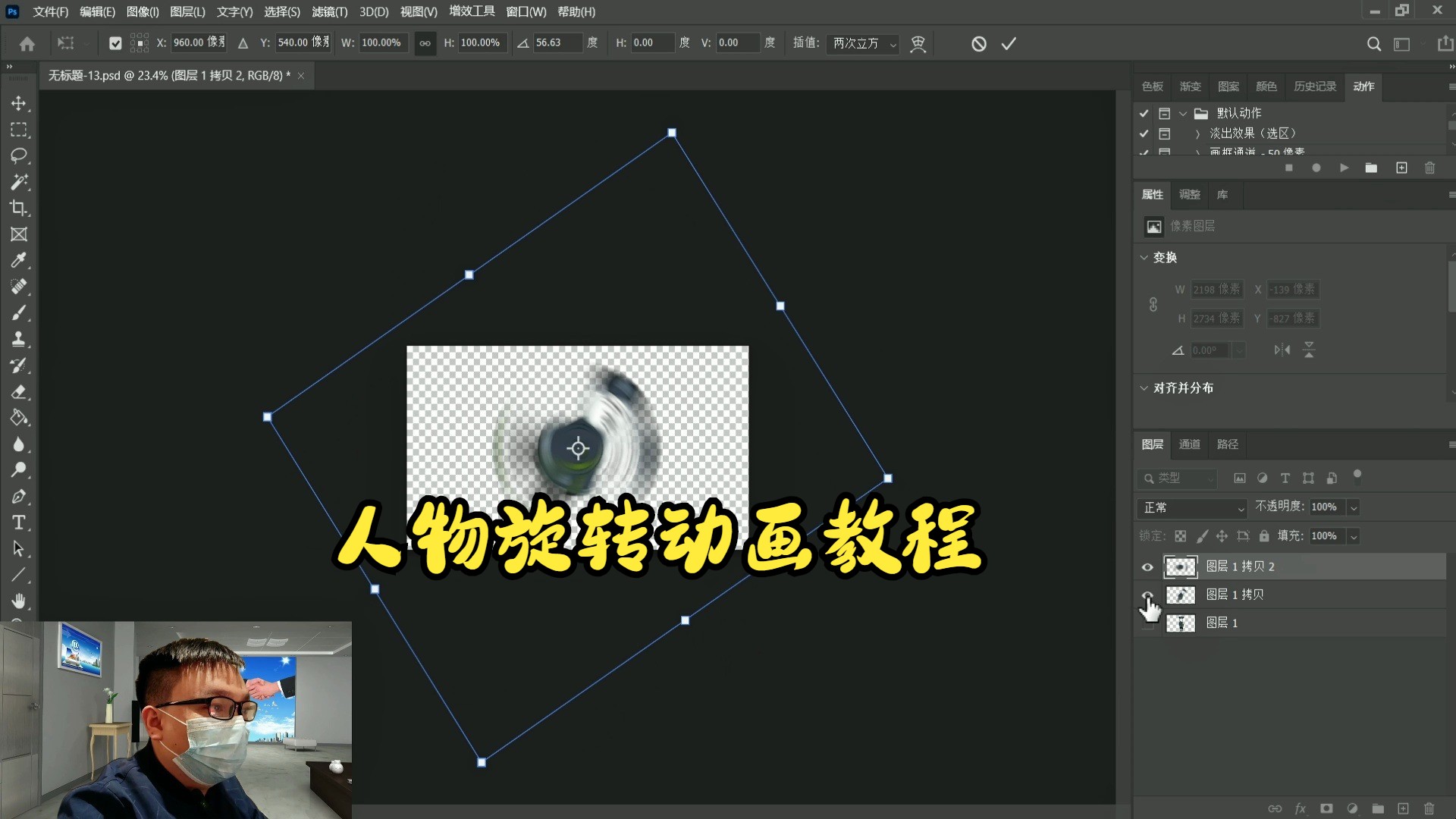The height and width of the screenshot is (819, 1456).
Task: Collapse the 变换 section
Action: 1144,258
